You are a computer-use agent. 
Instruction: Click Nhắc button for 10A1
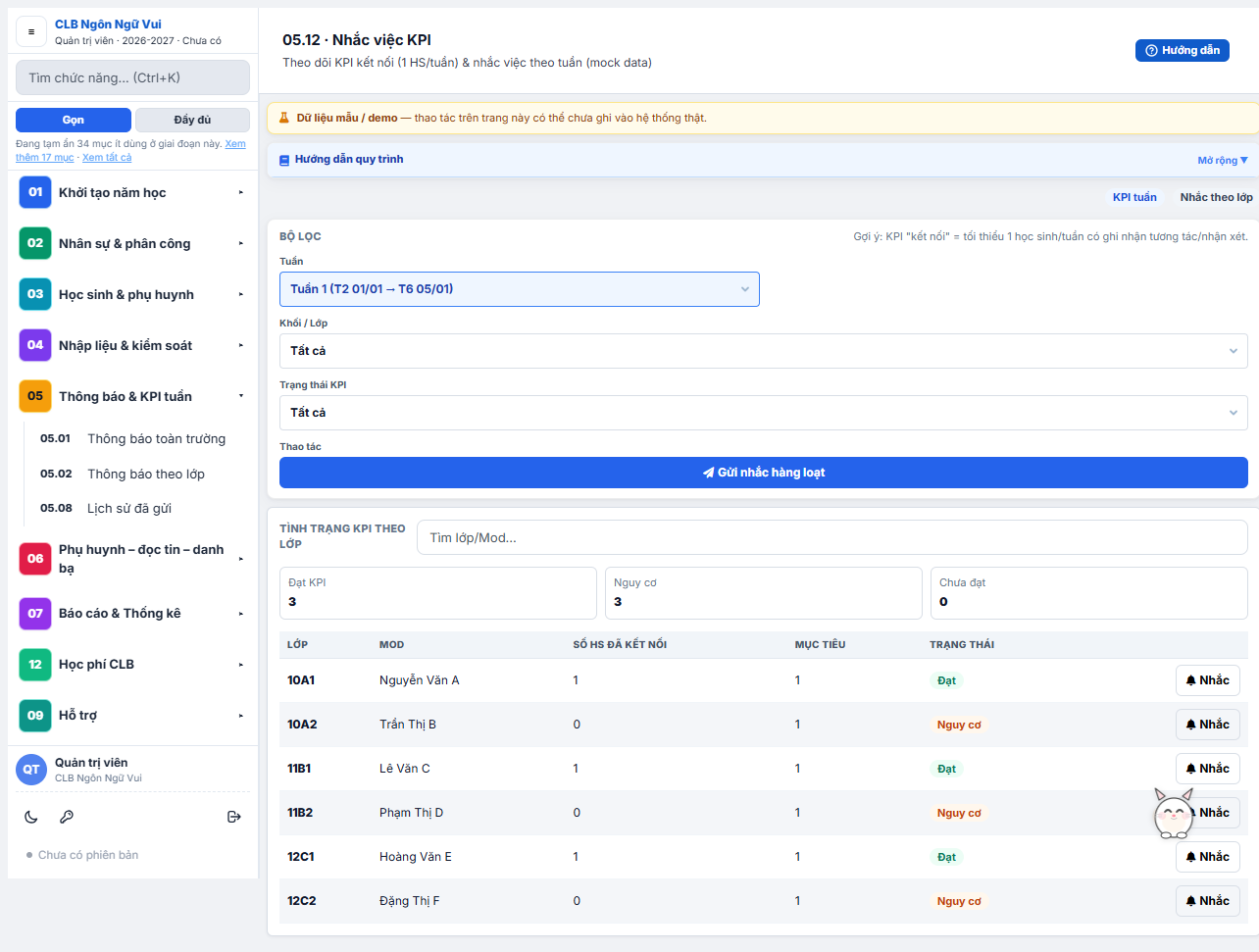click(1208, 680)
